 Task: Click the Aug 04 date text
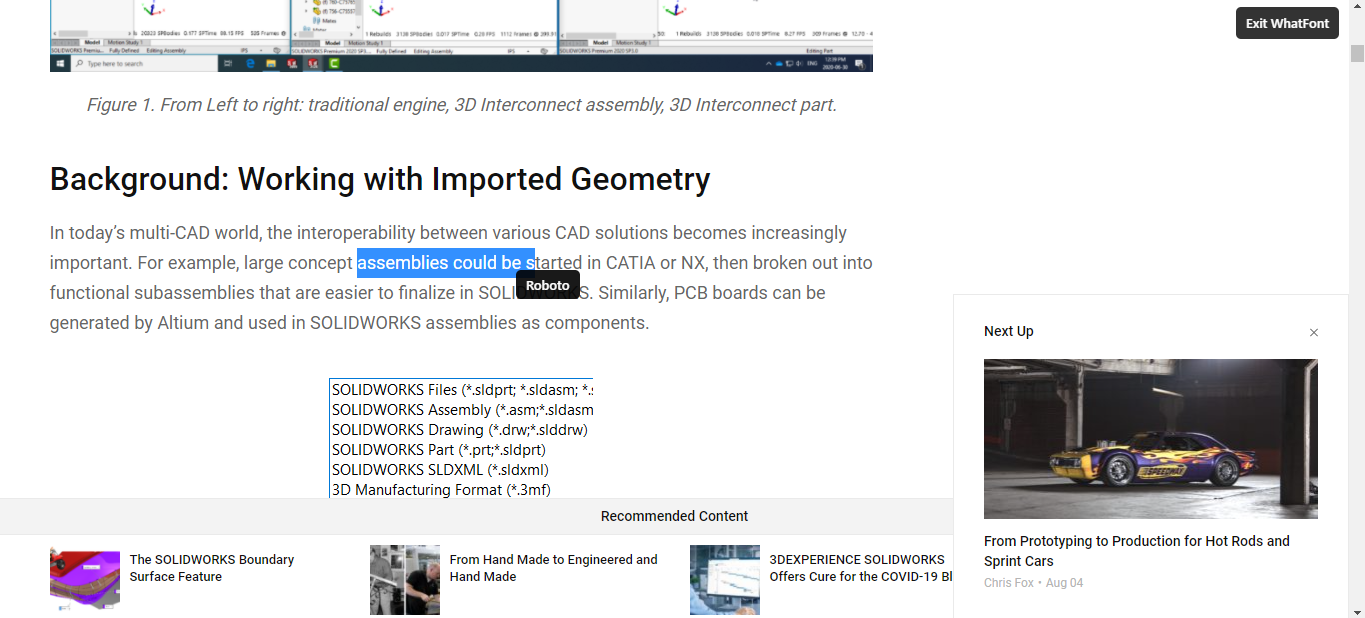(x=1064, y=583)
